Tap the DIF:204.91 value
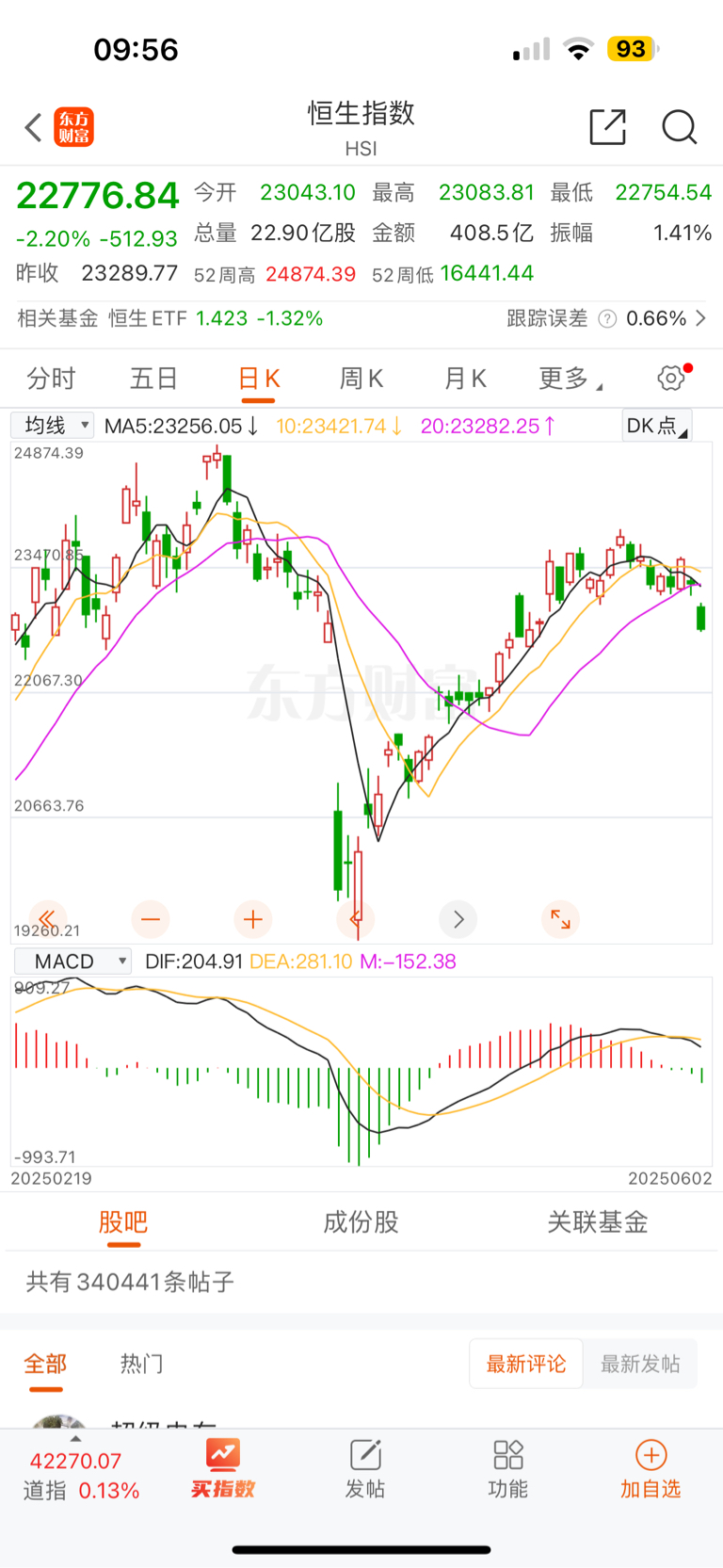The image size is (723, 1568). tap(194, 962)
